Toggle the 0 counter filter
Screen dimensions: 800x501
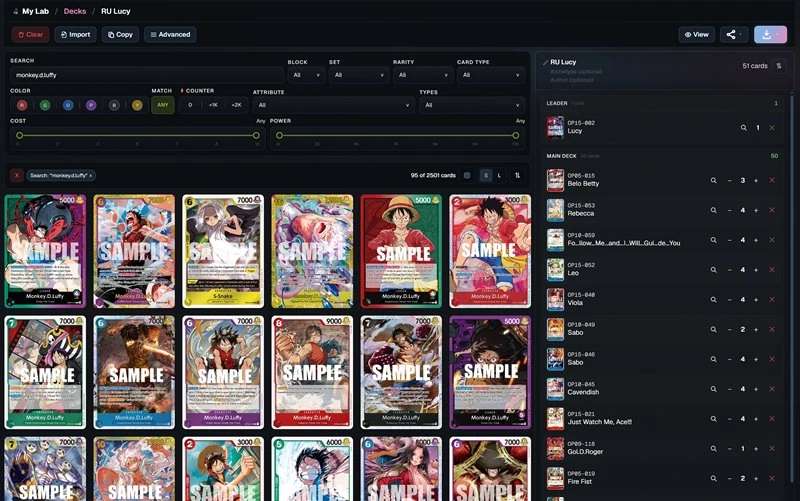(190, 105)
